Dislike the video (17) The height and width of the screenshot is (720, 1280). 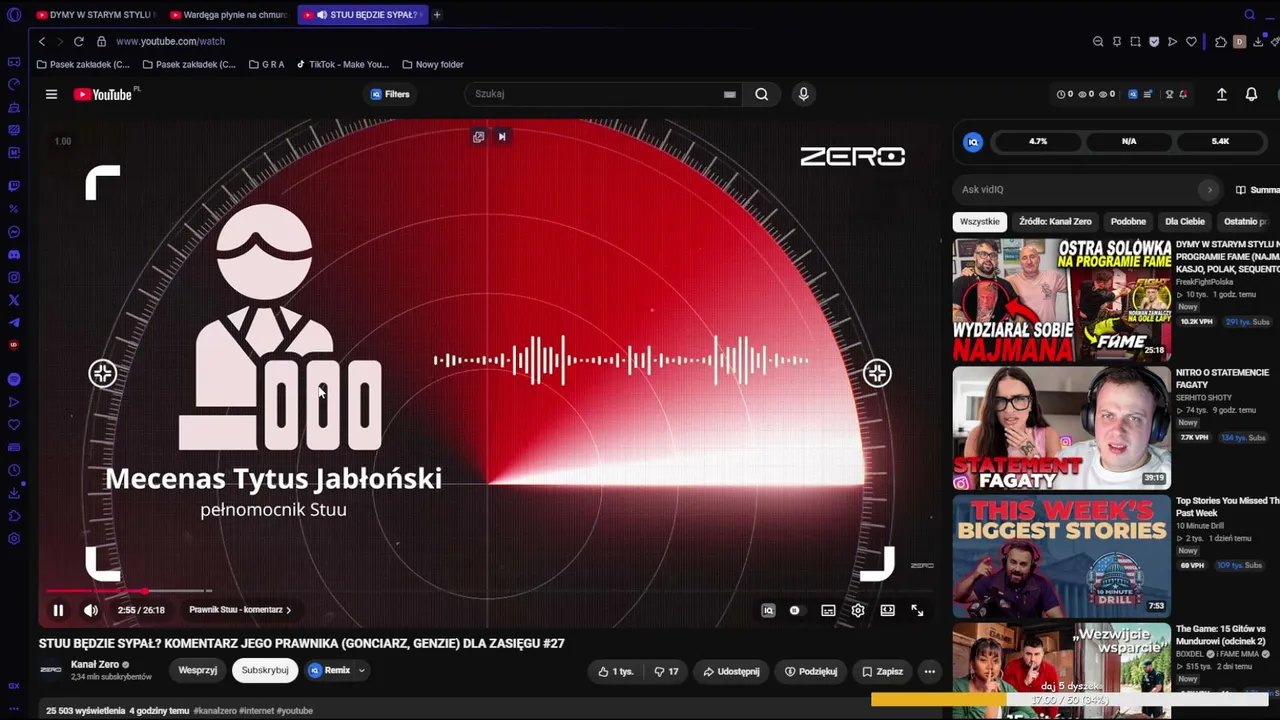pos(666,671)
